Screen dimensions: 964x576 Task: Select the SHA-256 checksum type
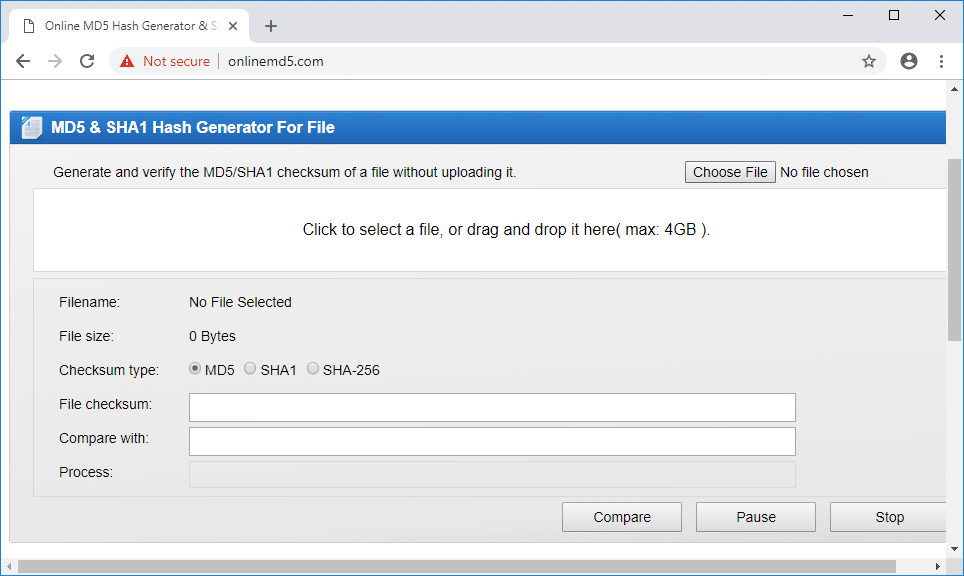pyautogui.click(x=313, y=369)
